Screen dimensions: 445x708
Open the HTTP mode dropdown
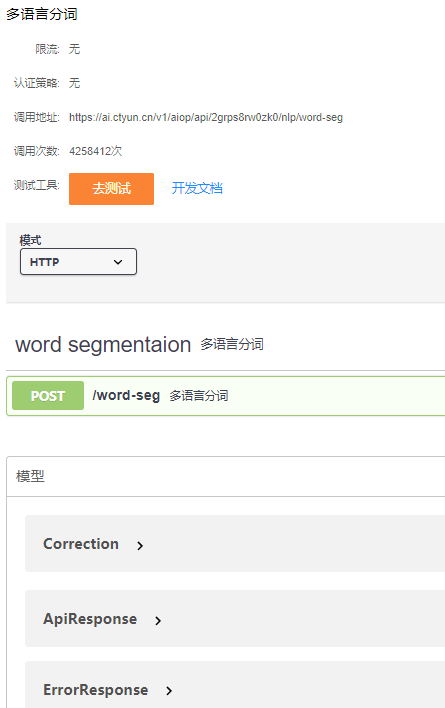pos(78,261)
